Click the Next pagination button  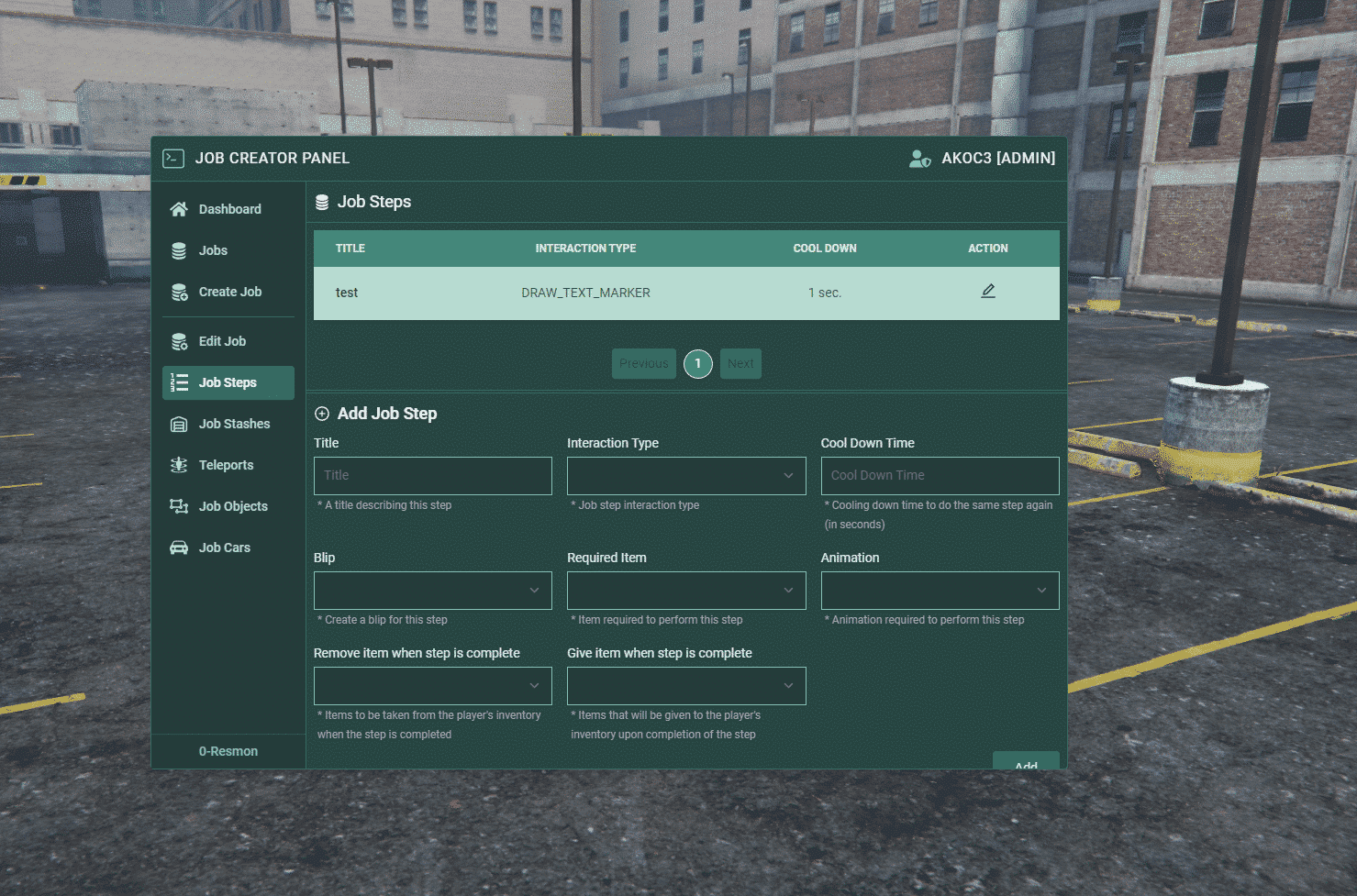740,364
